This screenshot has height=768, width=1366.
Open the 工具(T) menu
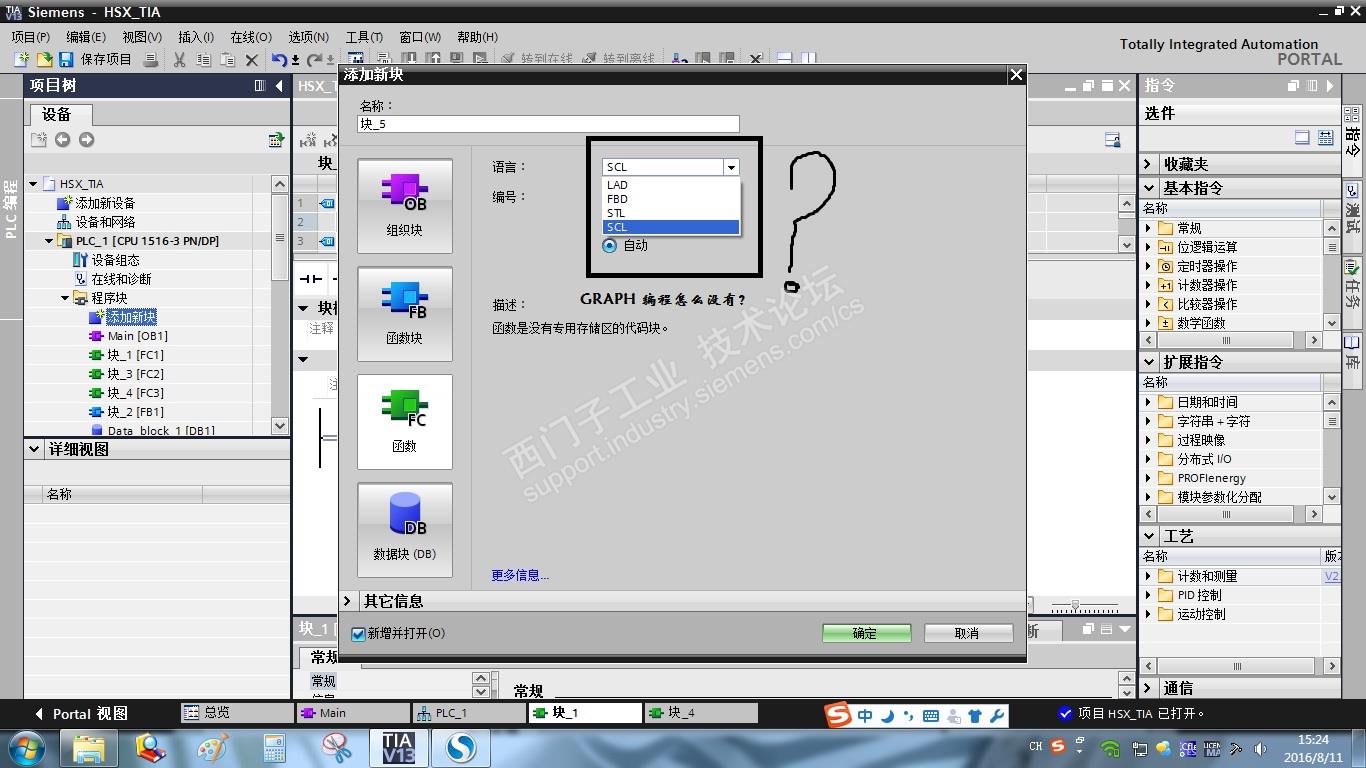point(364,37)
